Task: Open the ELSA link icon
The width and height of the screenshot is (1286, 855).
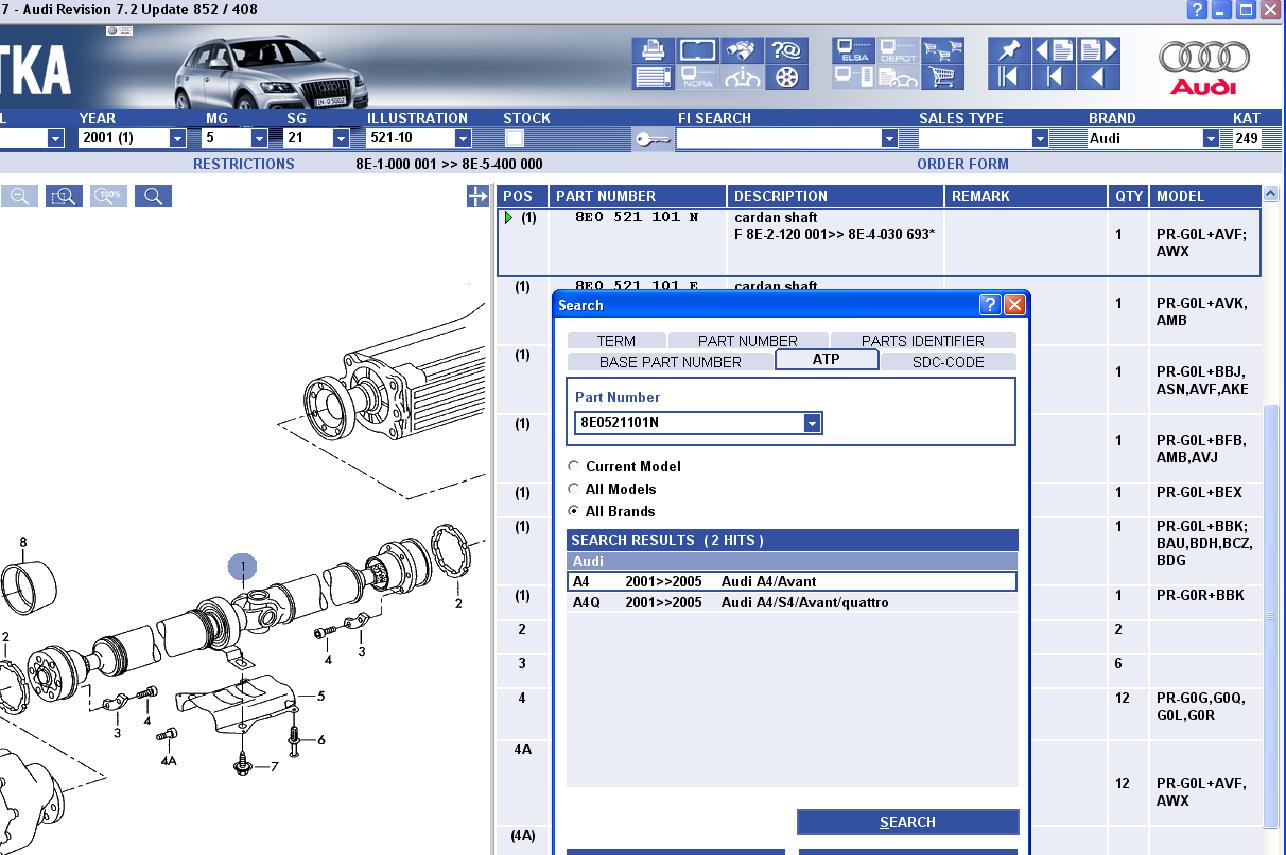Action: click(854, 50)
